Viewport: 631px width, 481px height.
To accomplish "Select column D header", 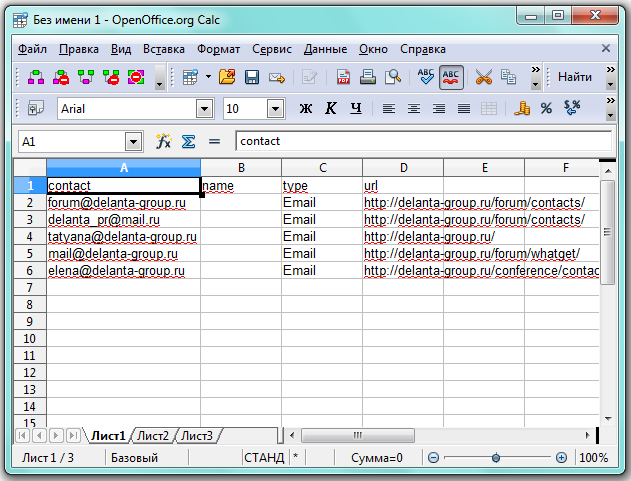I will (x=403, y=167).
